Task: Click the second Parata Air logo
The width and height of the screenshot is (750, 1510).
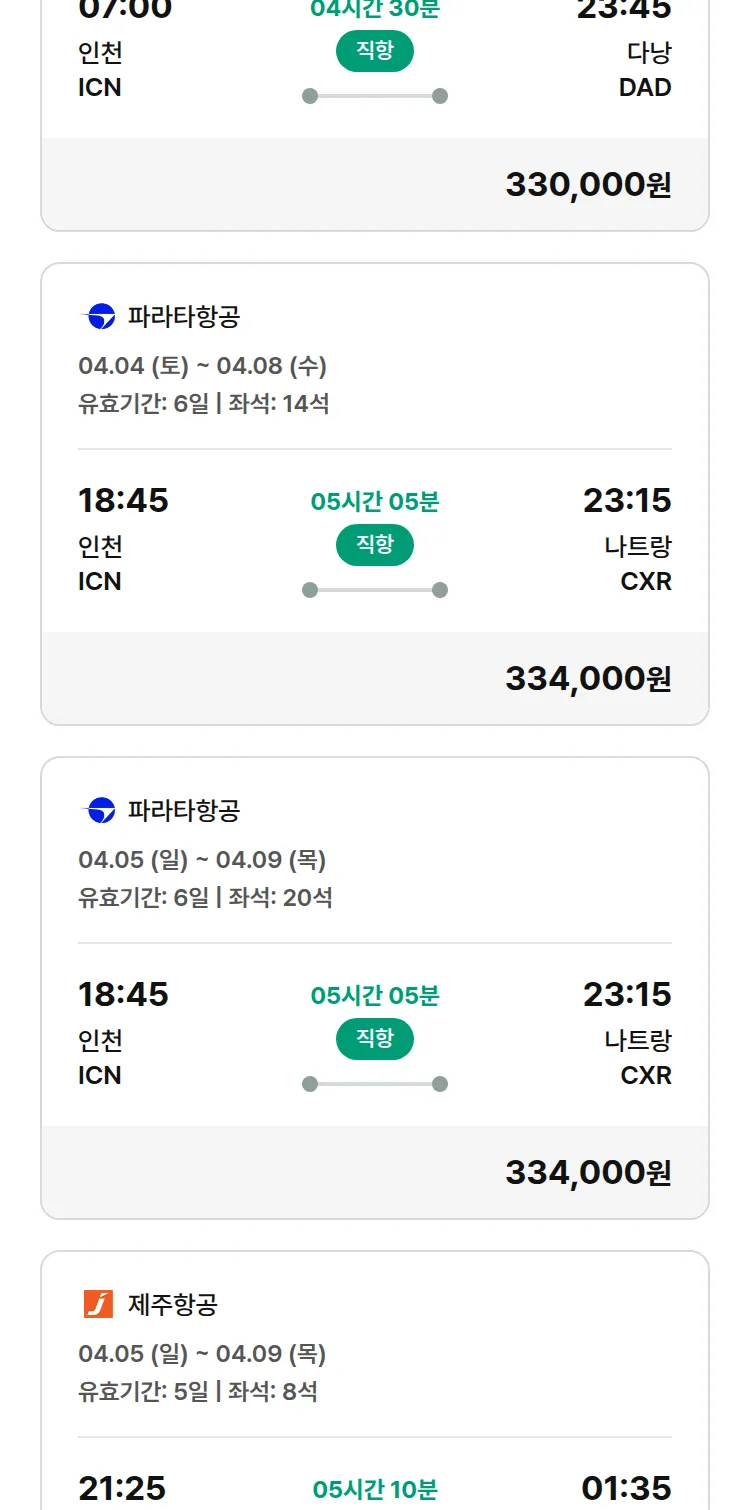Action: point(98,810)
